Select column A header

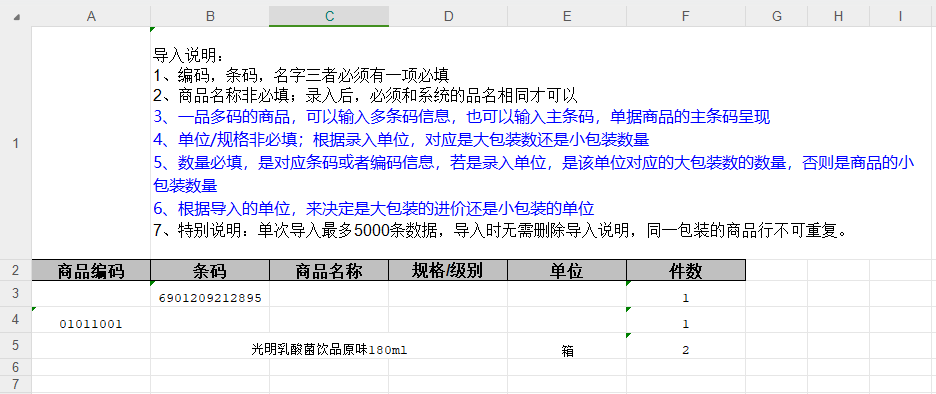[91, 16]
